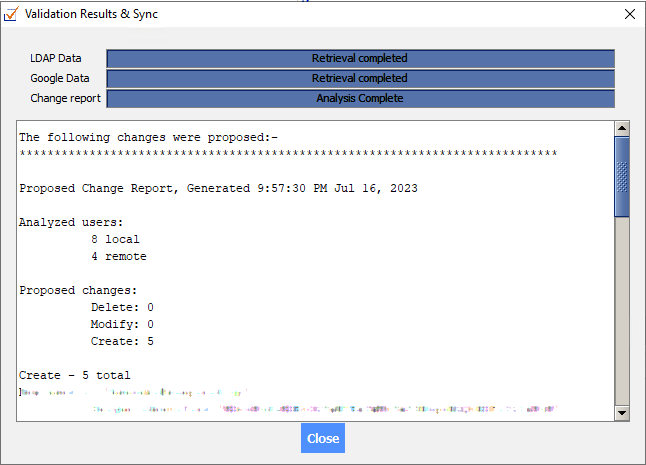
Task: Click the vertical scrollbar thumb
Action: [621, 176]
